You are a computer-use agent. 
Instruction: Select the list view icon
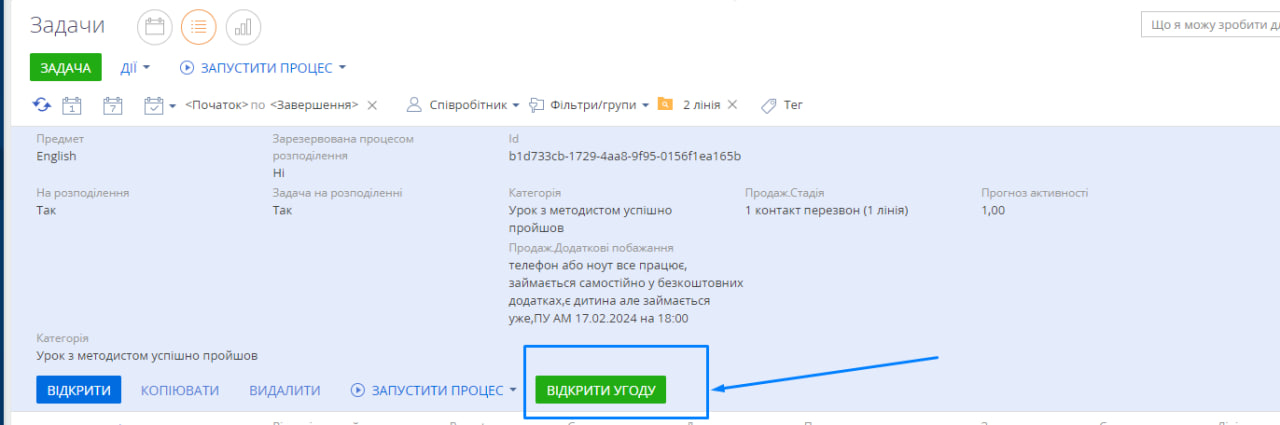click(198, 27)
